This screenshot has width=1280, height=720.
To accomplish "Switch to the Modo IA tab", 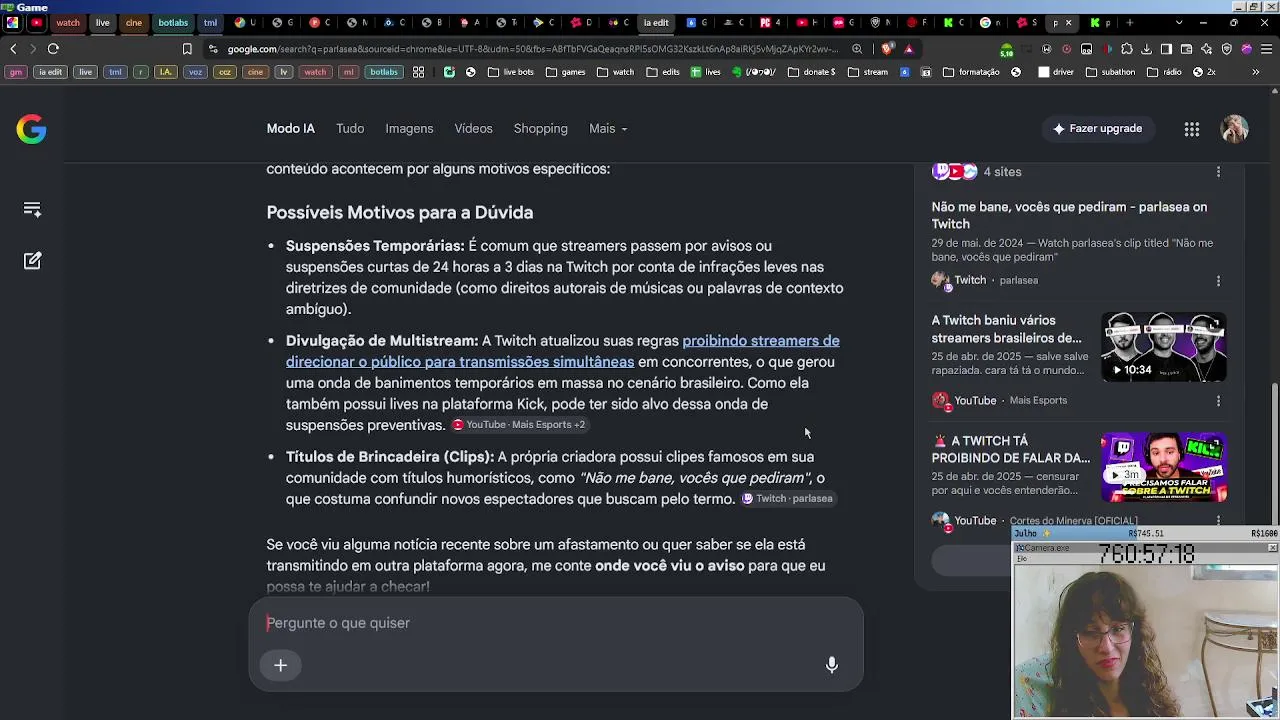I will [290, 129].
